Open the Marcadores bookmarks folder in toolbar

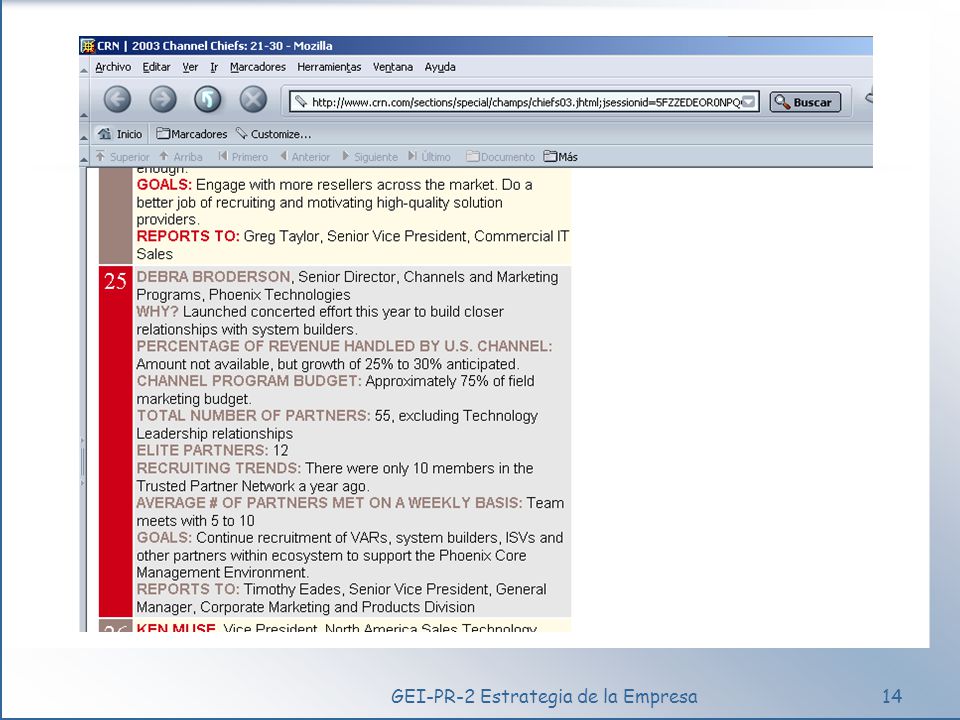pos(192,133)
